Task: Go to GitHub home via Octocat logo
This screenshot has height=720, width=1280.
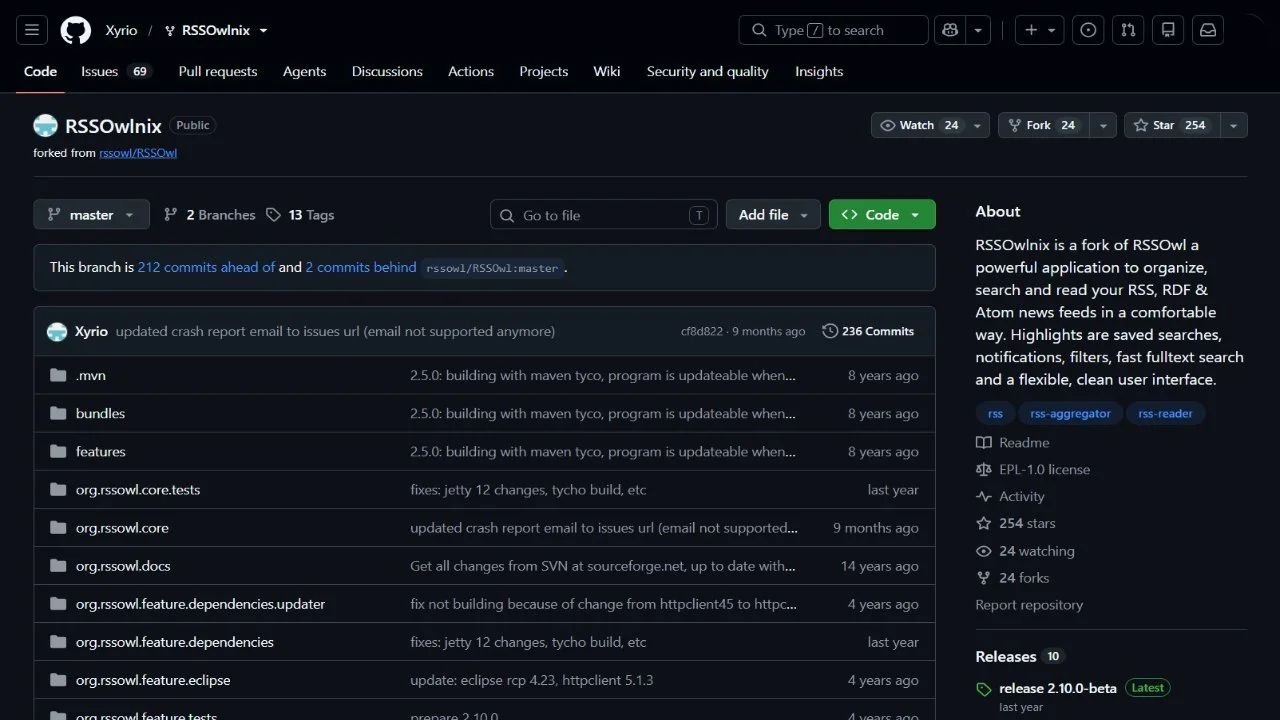Action: [x=76, y=30]
